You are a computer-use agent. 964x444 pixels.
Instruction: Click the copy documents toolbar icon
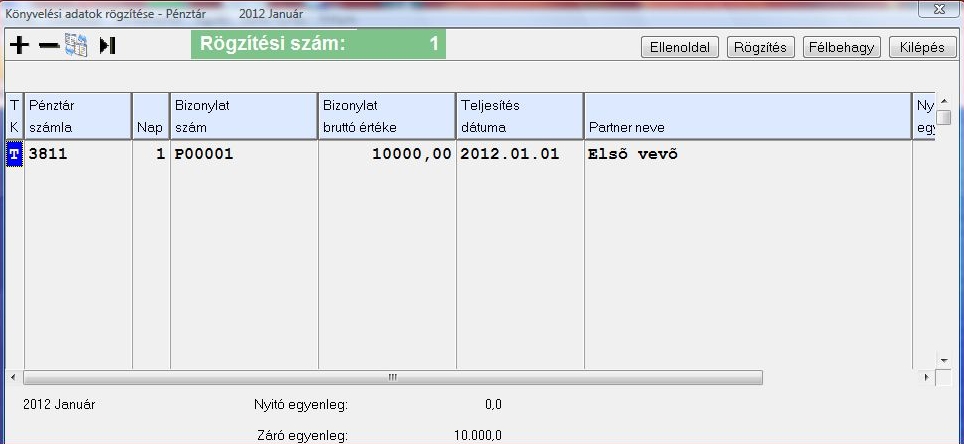point(77,45)
